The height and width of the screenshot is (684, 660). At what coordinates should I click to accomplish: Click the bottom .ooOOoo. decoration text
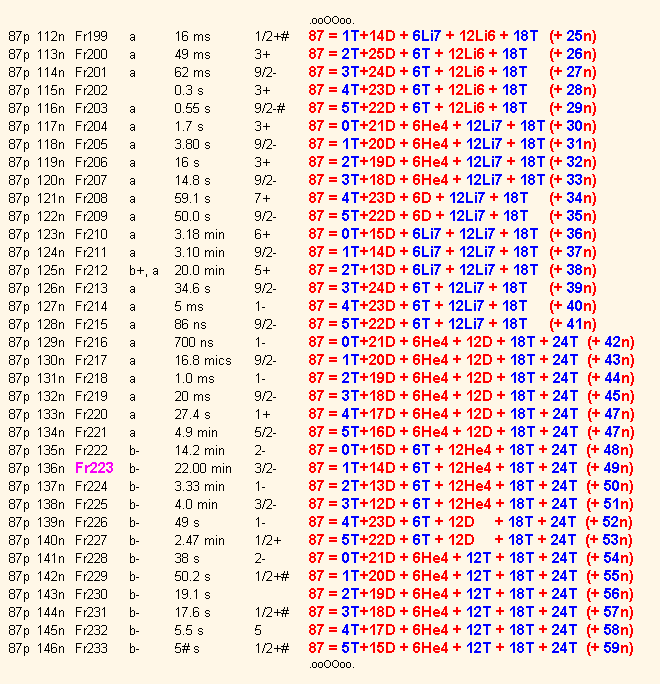(x=330, y=665)
